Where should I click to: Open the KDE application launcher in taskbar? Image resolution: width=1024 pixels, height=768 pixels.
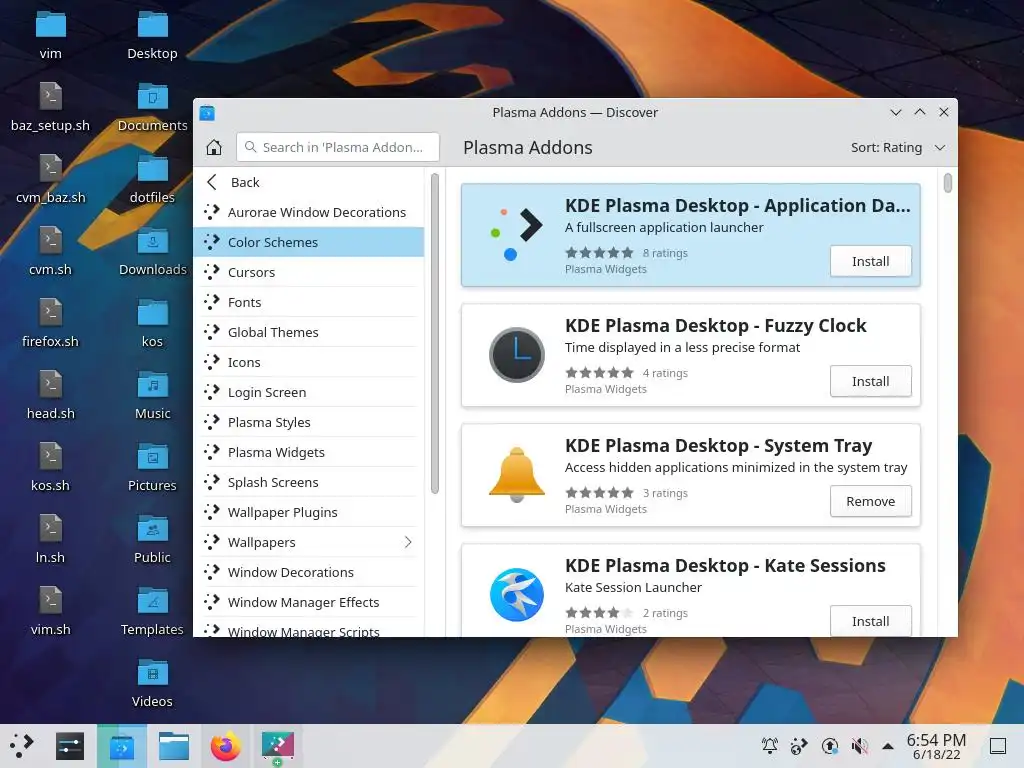coord(22,746)
